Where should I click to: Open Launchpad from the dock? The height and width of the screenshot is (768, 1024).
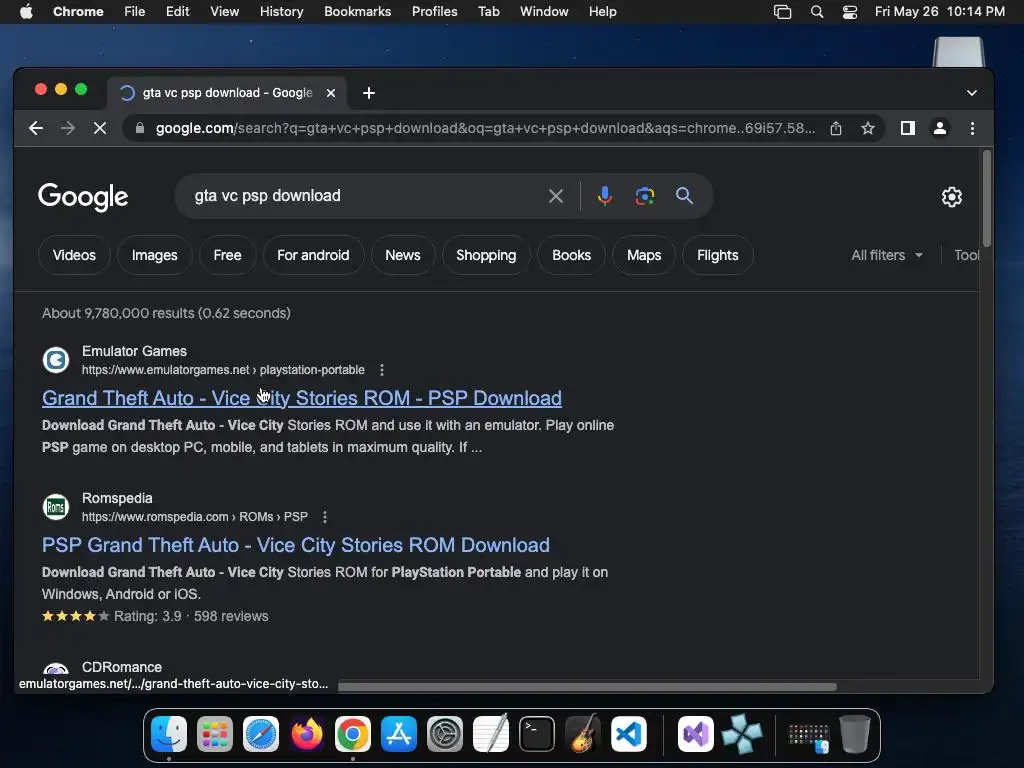coord(215,734)
